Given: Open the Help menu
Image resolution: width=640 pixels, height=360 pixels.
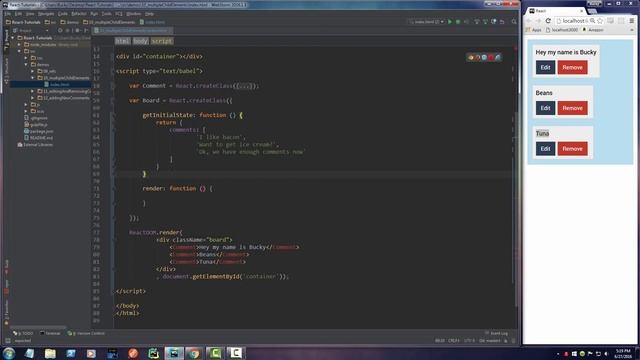Looking at the screenshot, I should point(149,13).
